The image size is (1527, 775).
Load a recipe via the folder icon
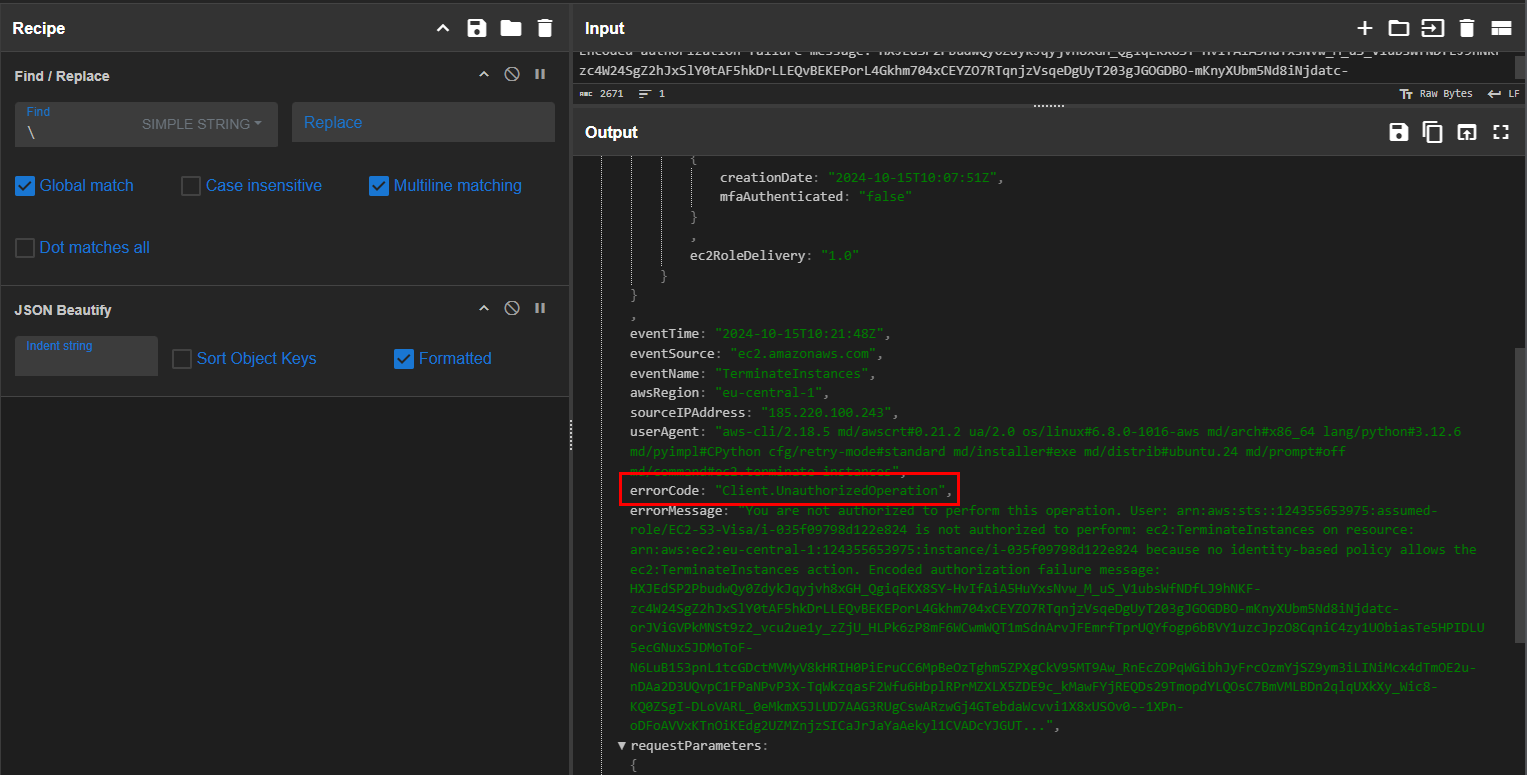(x=511, y=28)
